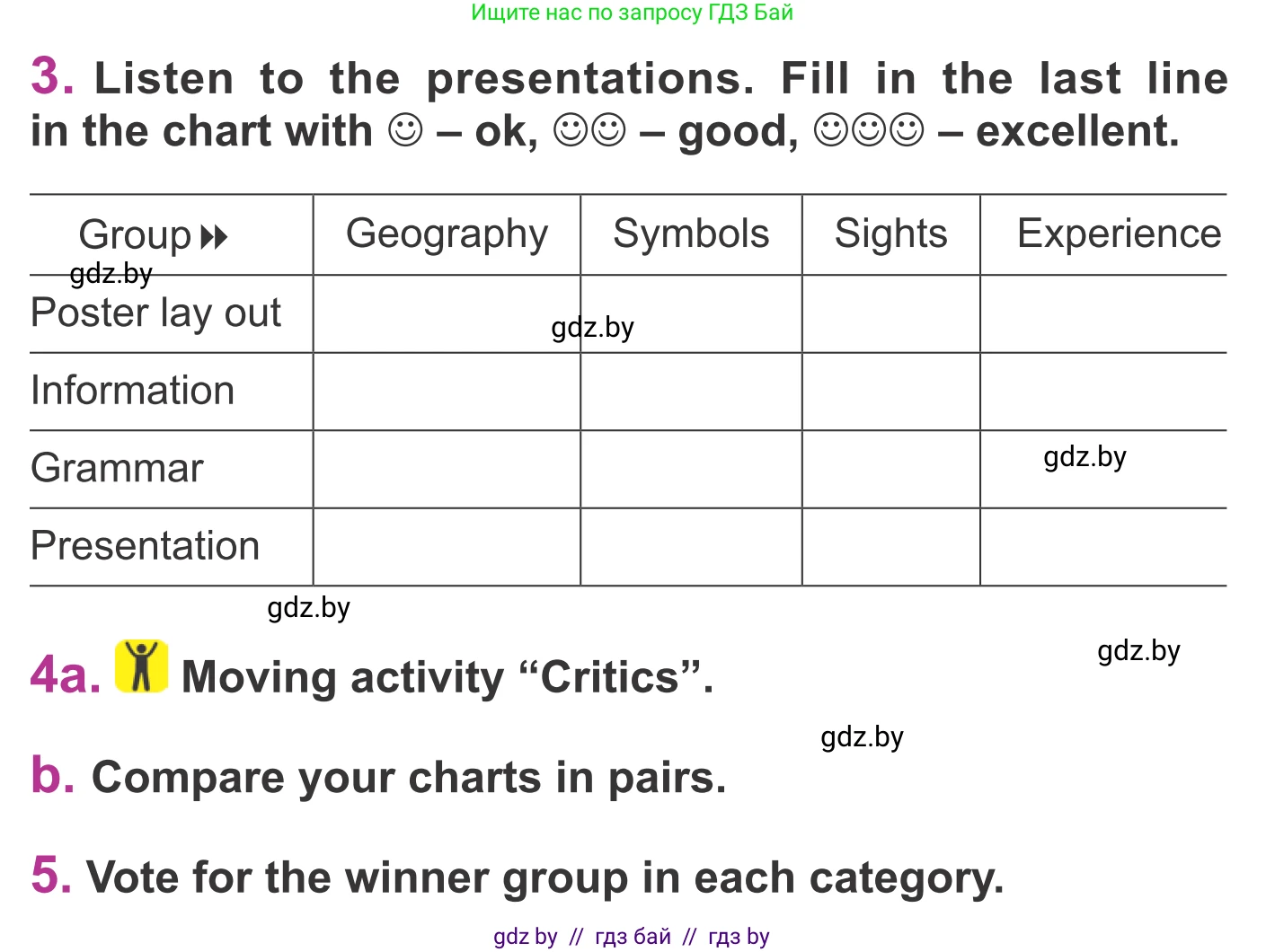The width and height of the screenshot is (1266, 952).
Task: Click the empty Poster lay out cell under Experience
Action: tap(1103, 313)
